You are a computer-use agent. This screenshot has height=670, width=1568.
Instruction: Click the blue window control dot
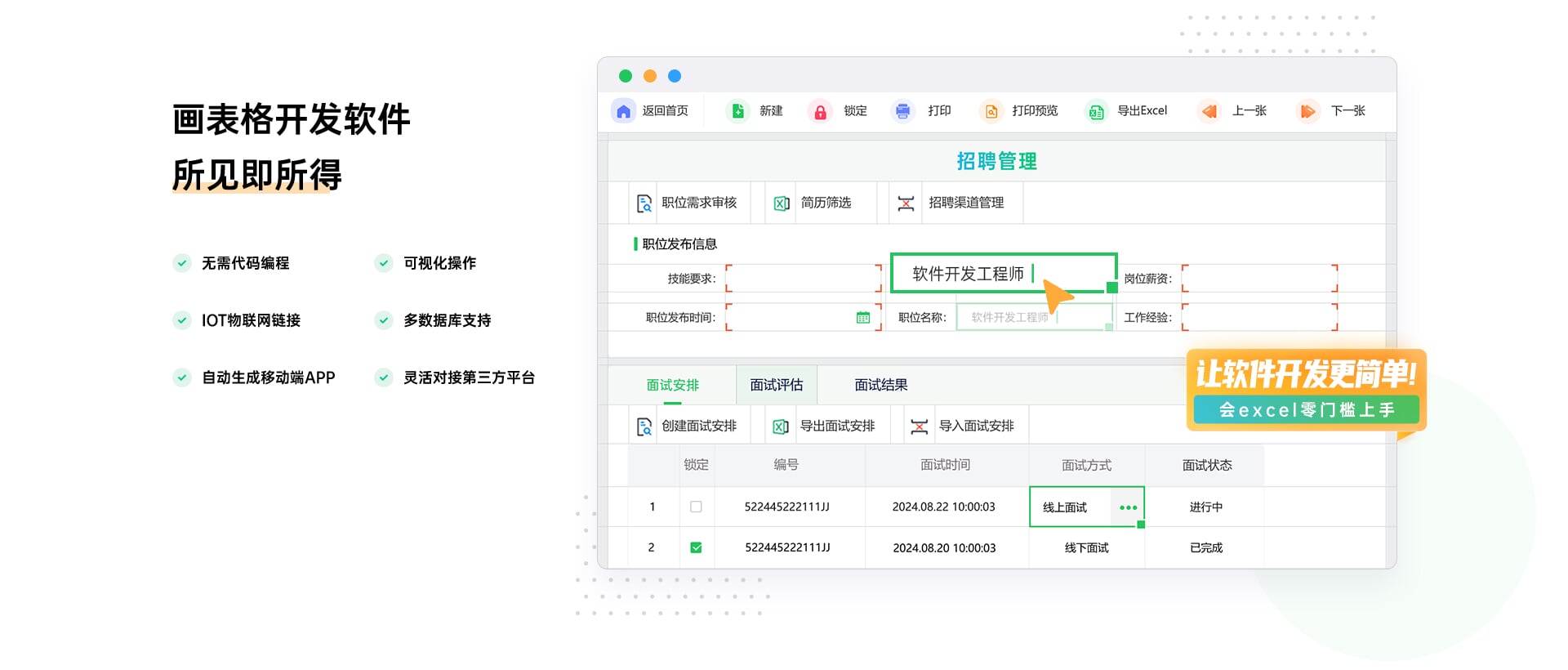(675, 76)
